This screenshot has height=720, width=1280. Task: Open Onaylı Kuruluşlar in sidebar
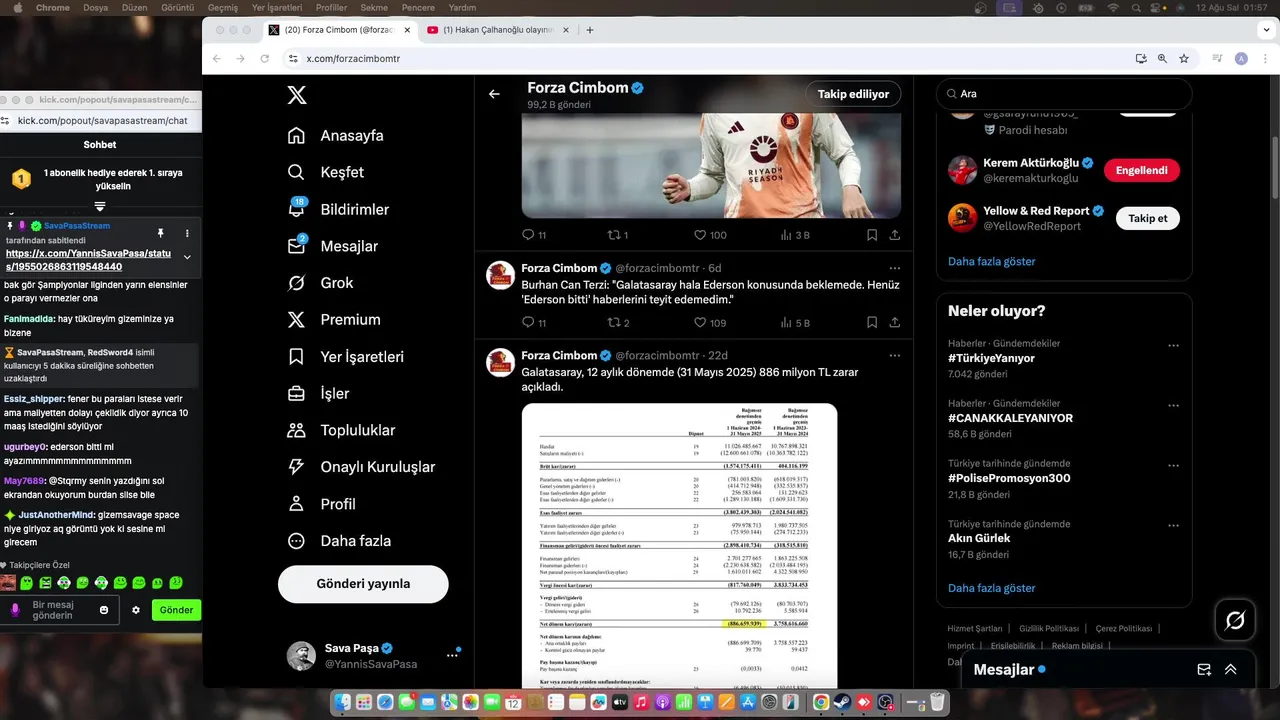click(361, 467)
